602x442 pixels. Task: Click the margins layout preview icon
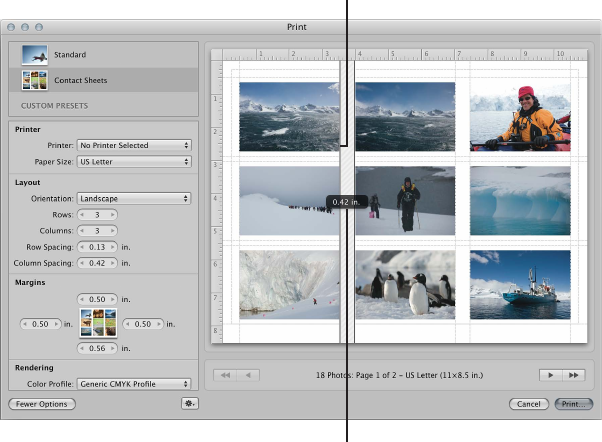coord(98,324)
